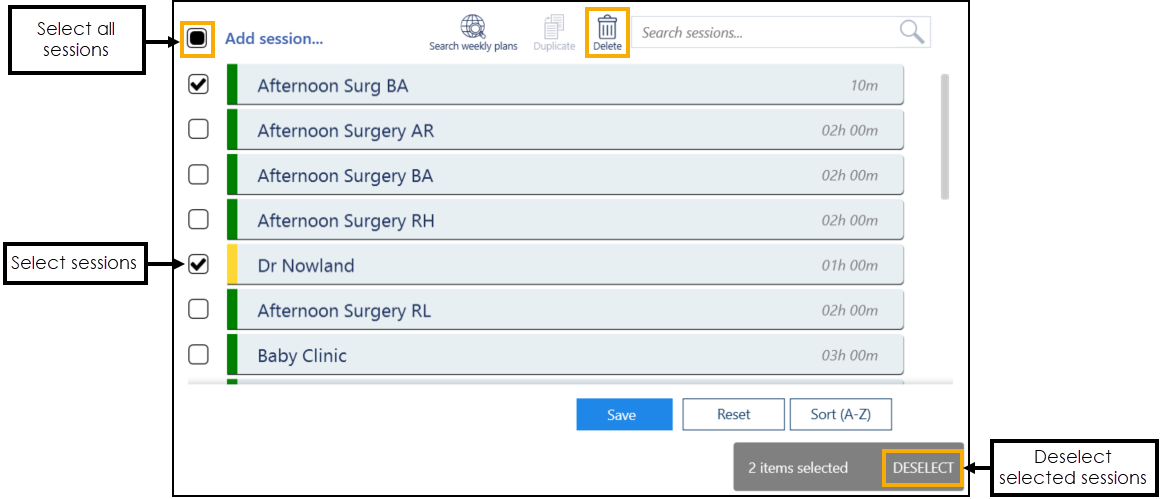Click DESELECT to clear selected items
Viewport: 1161px width, 499px height.
[x=922, y=468]
